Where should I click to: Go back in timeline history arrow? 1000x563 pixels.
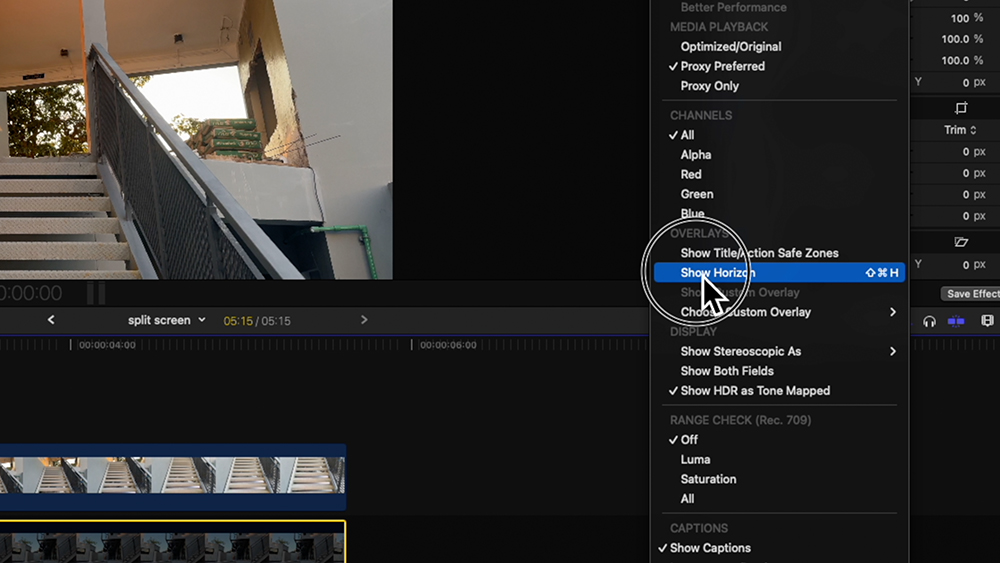click(x=51, y=320)
